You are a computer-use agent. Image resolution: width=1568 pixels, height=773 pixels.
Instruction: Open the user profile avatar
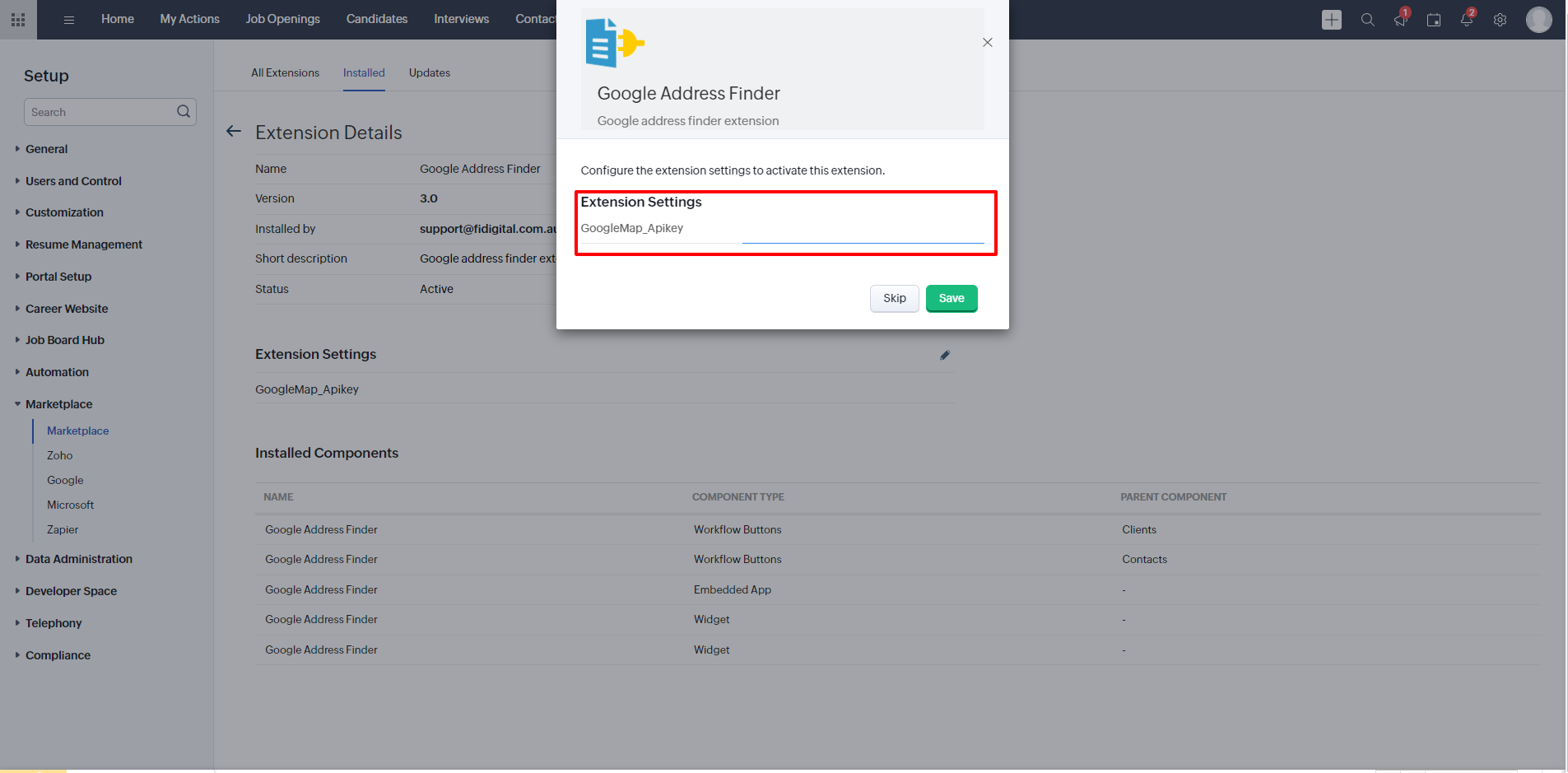[x=1538, y=20]
